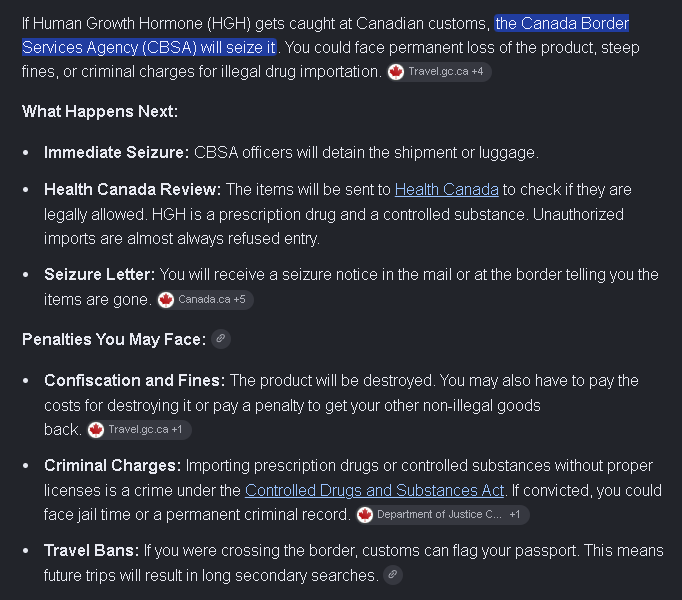Click the 'Criminal Charges:' bold label
This screenshot has width=682, height=600.
113,466
